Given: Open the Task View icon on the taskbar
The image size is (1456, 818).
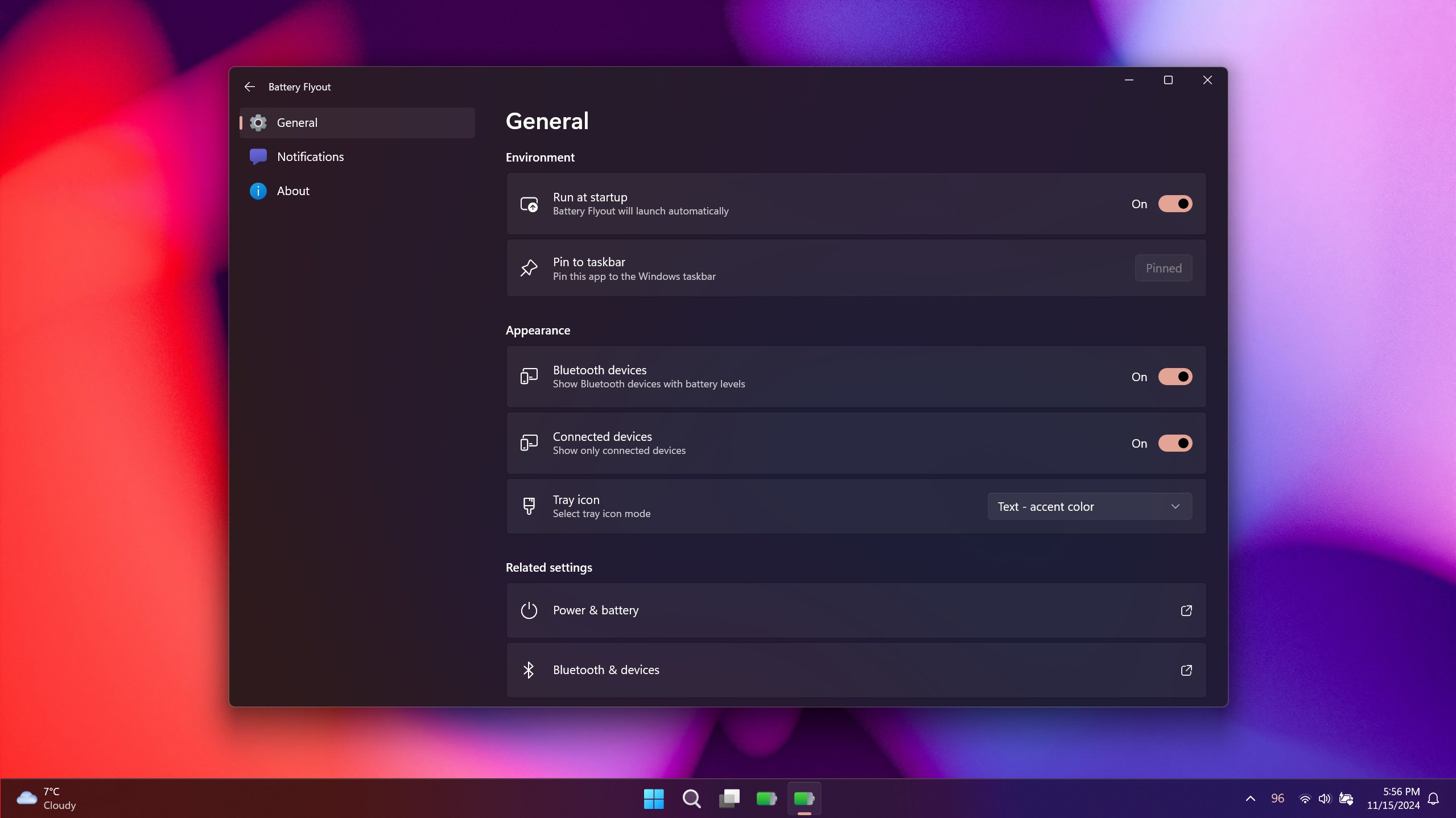Looking at the screenshot, I should [x=729, y=798].
